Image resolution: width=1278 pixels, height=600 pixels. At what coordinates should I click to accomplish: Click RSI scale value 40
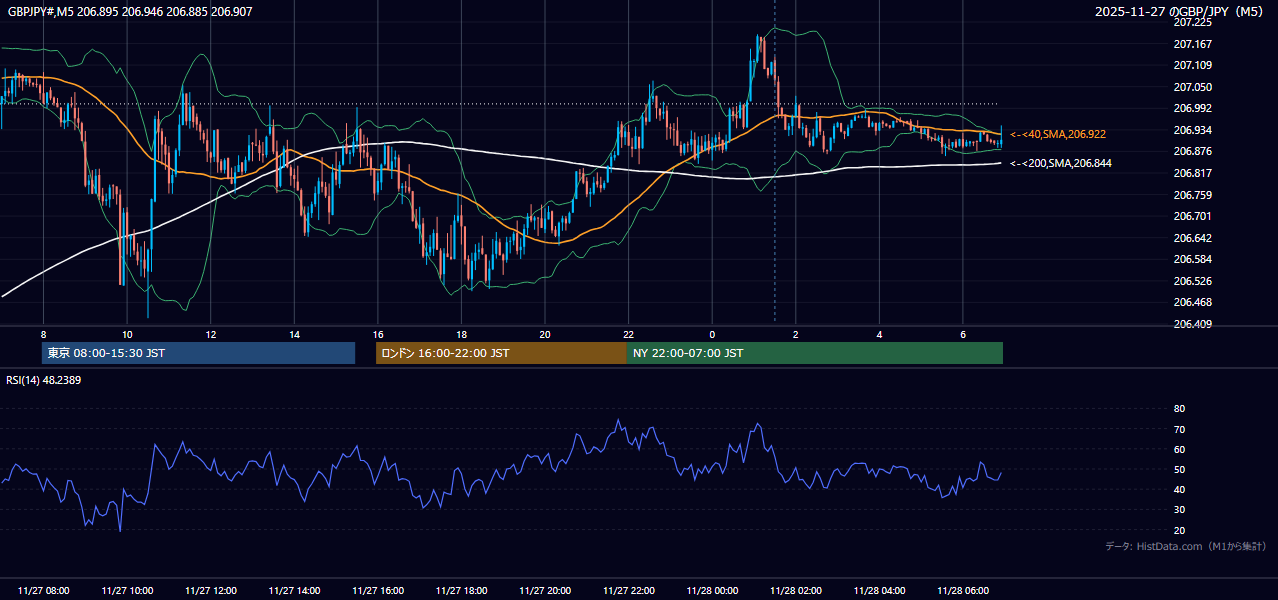click(1179, 489)
